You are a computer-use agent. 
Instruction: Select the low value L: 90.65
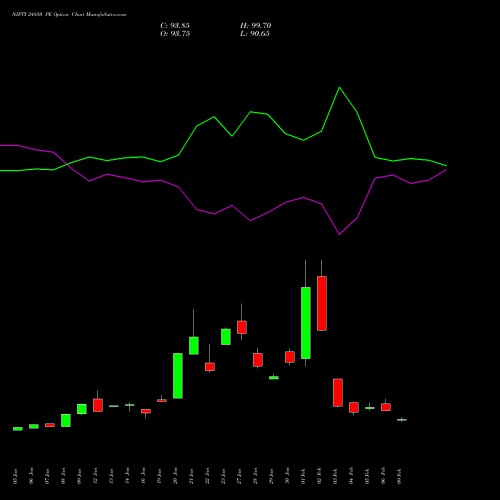pyautogui.click(x=255, y=34)
